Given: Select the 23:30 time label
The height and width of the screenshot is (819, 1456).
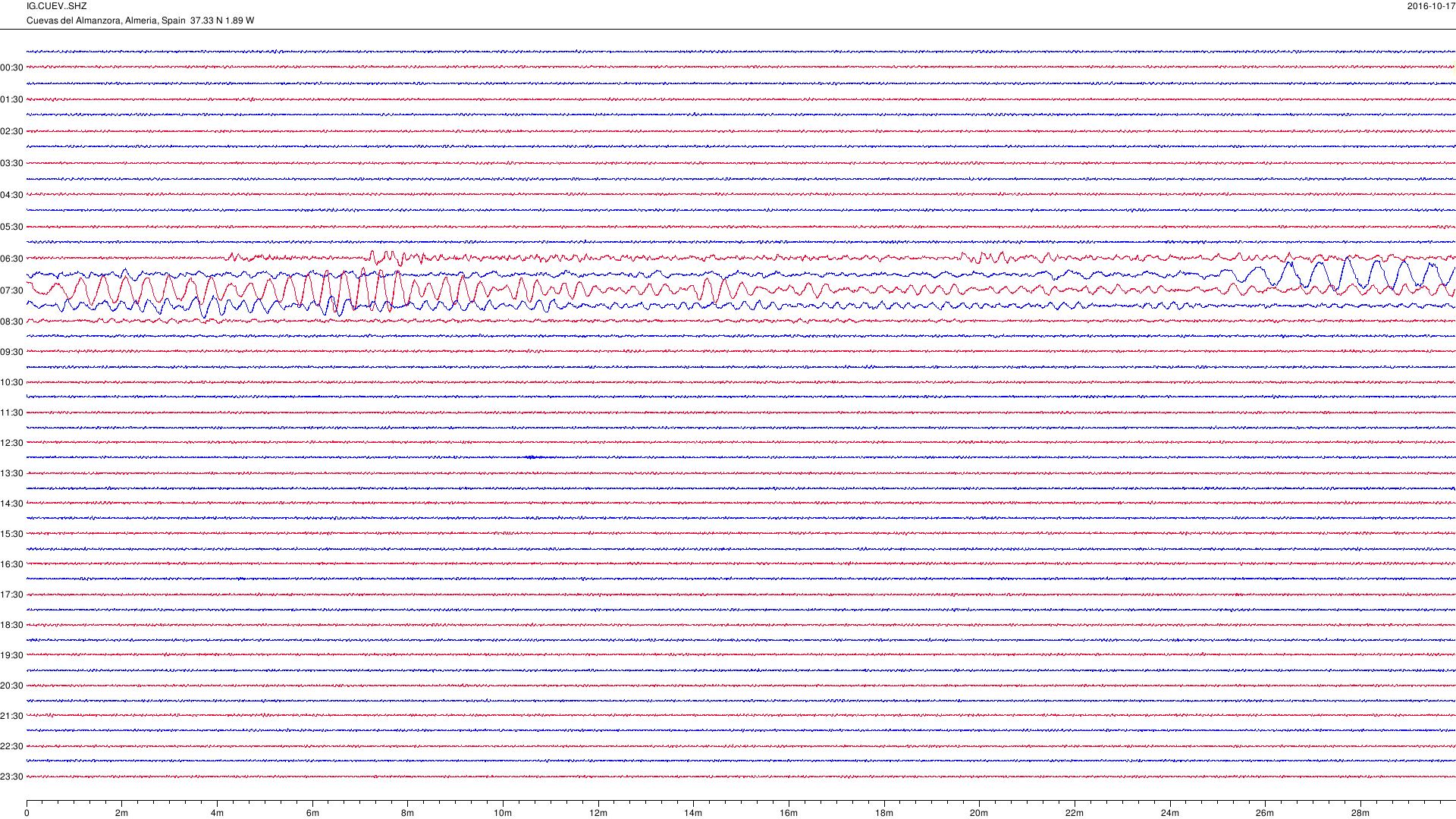Looking at the screenshot, I should (x=11, y=777).
